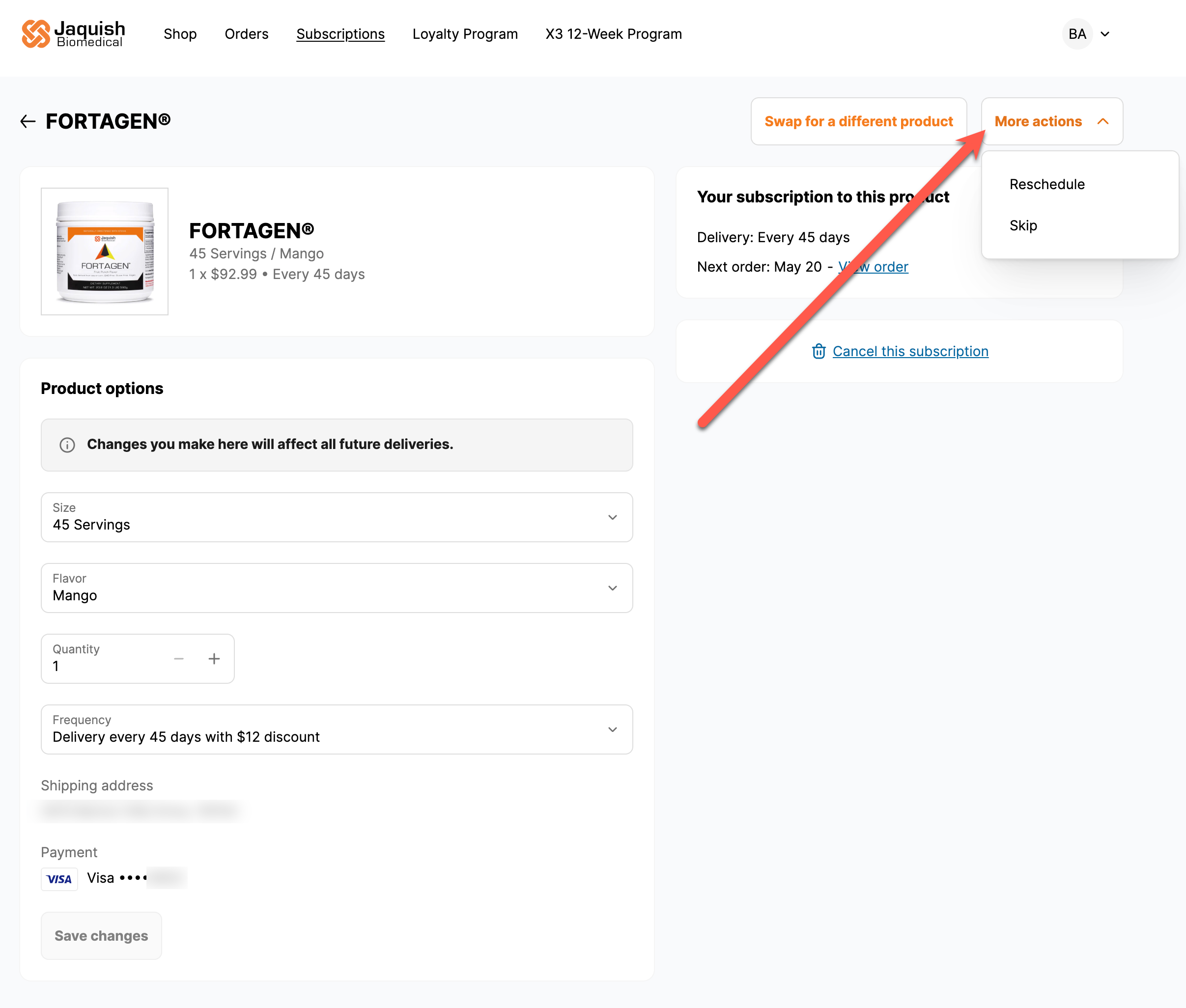Go to the Orders page
Image resolution: width=1186 pixels, height=1008 pixels.
[x=246, y=34]
